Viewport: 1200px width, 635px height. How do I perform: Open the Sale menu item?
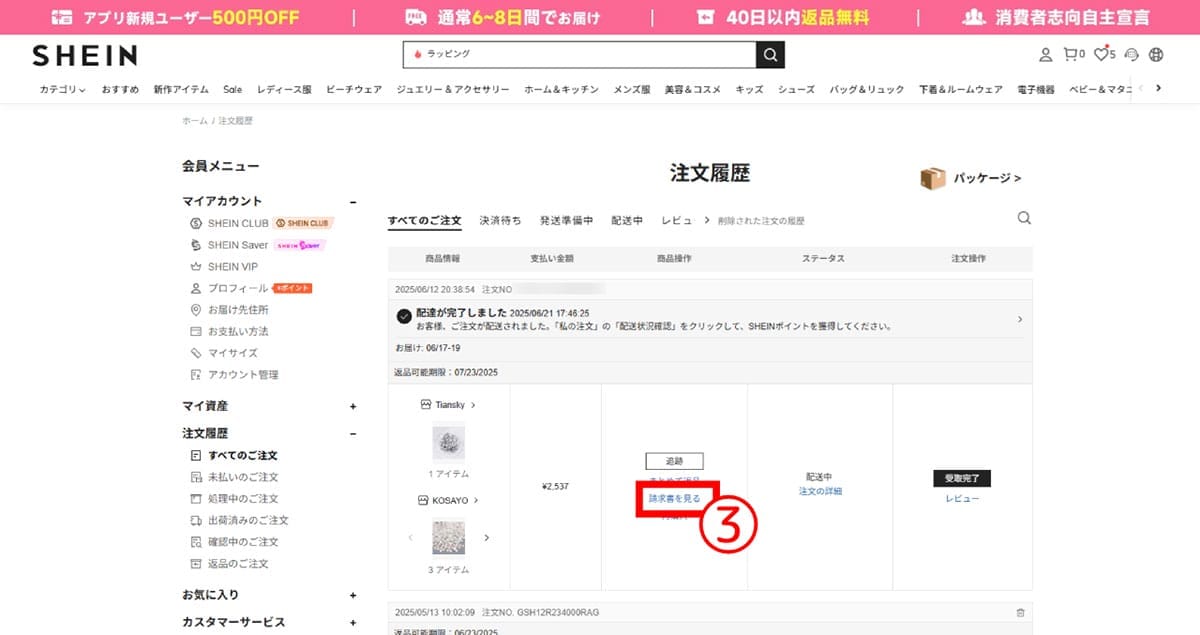pos(232,89)
